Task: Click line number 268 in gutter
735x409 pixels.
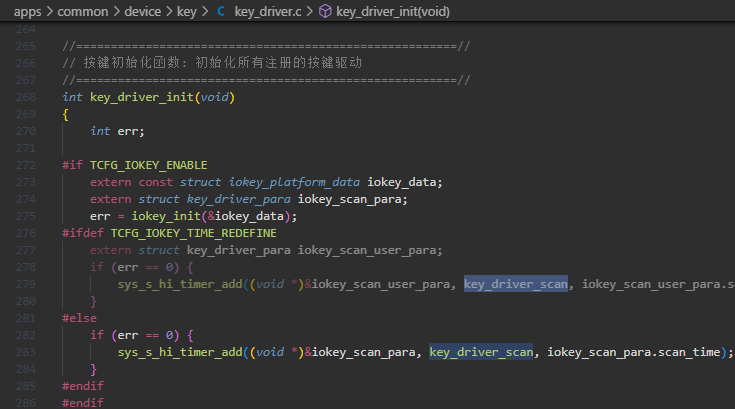Action: (26, 97)
